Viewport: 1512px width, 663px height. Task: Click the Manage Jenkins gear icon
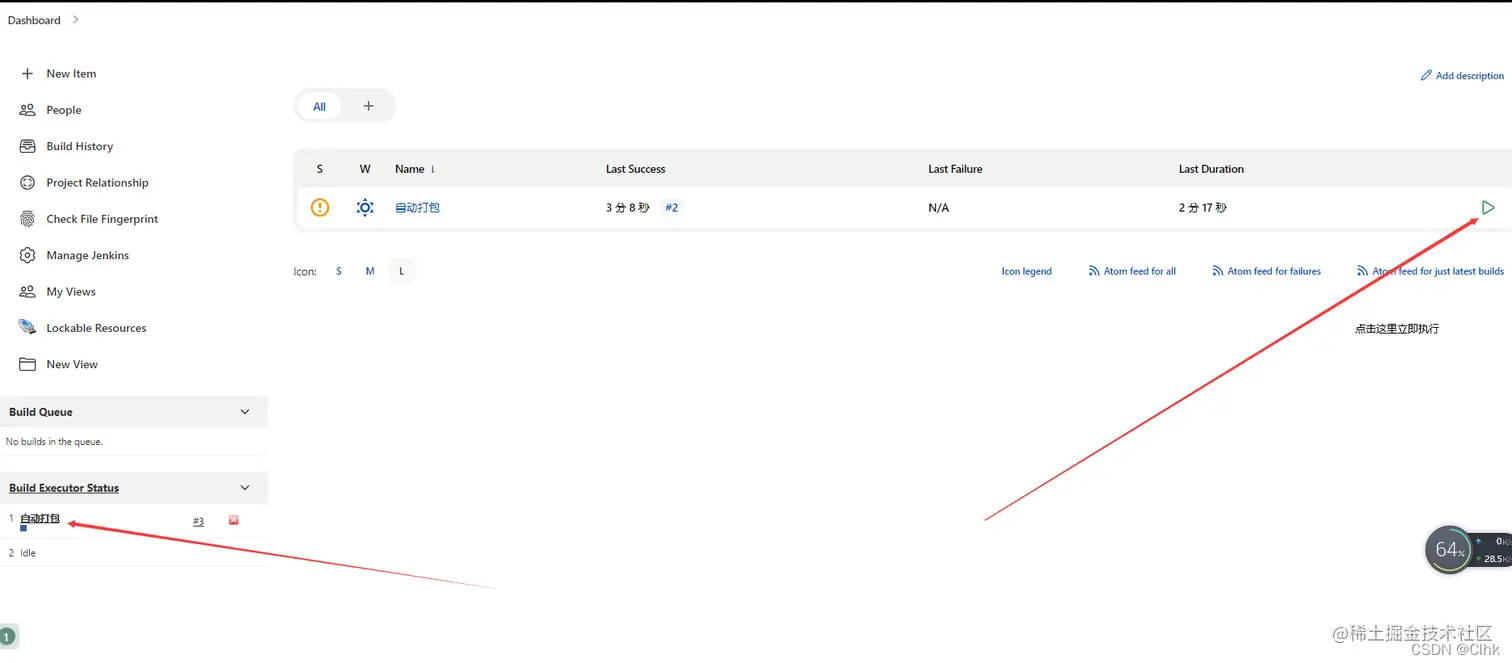tap(27, 255)
